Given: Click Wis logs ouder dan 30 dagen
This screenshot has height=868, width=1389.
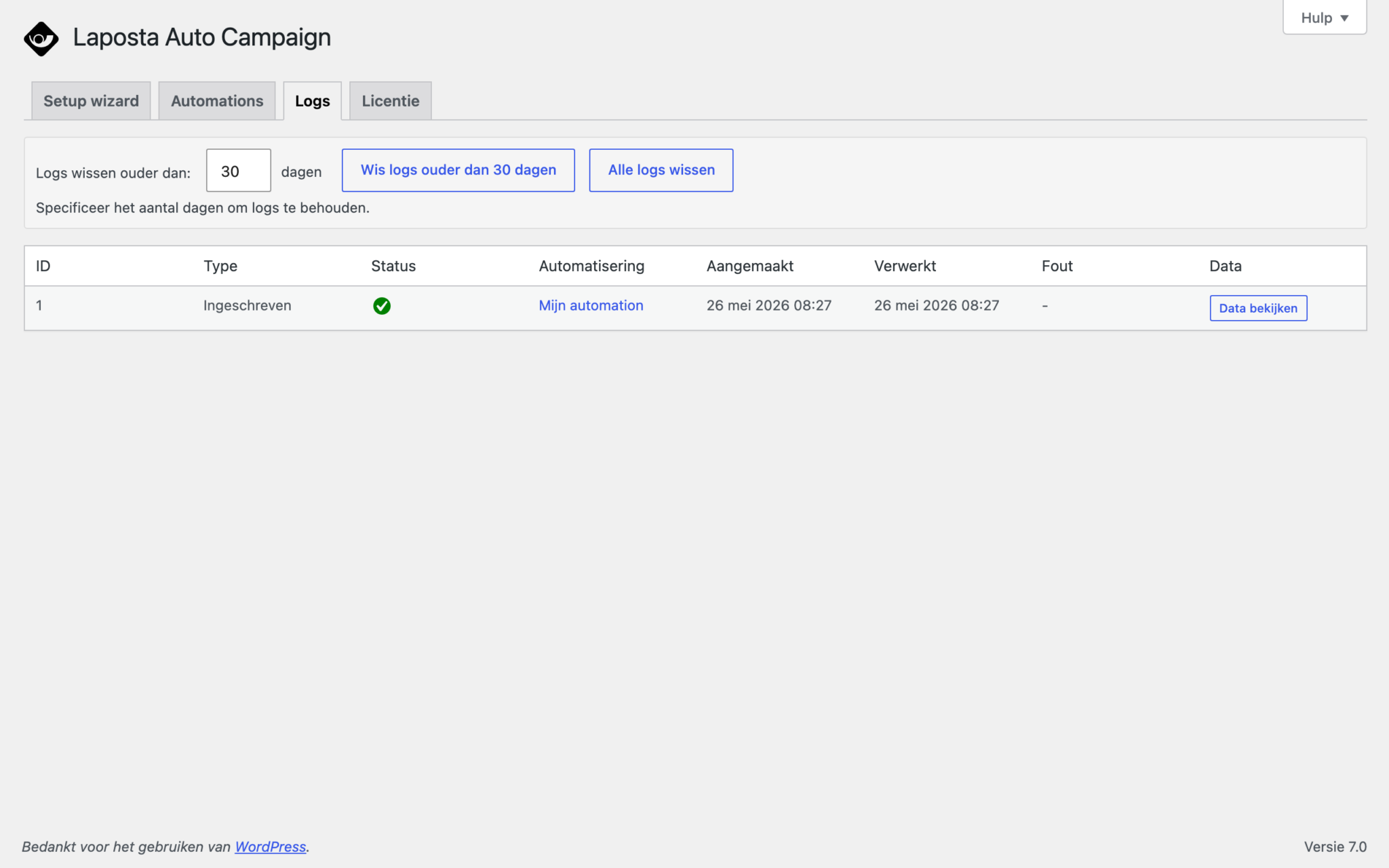Looking at the screenshot, I should point(458,170).
